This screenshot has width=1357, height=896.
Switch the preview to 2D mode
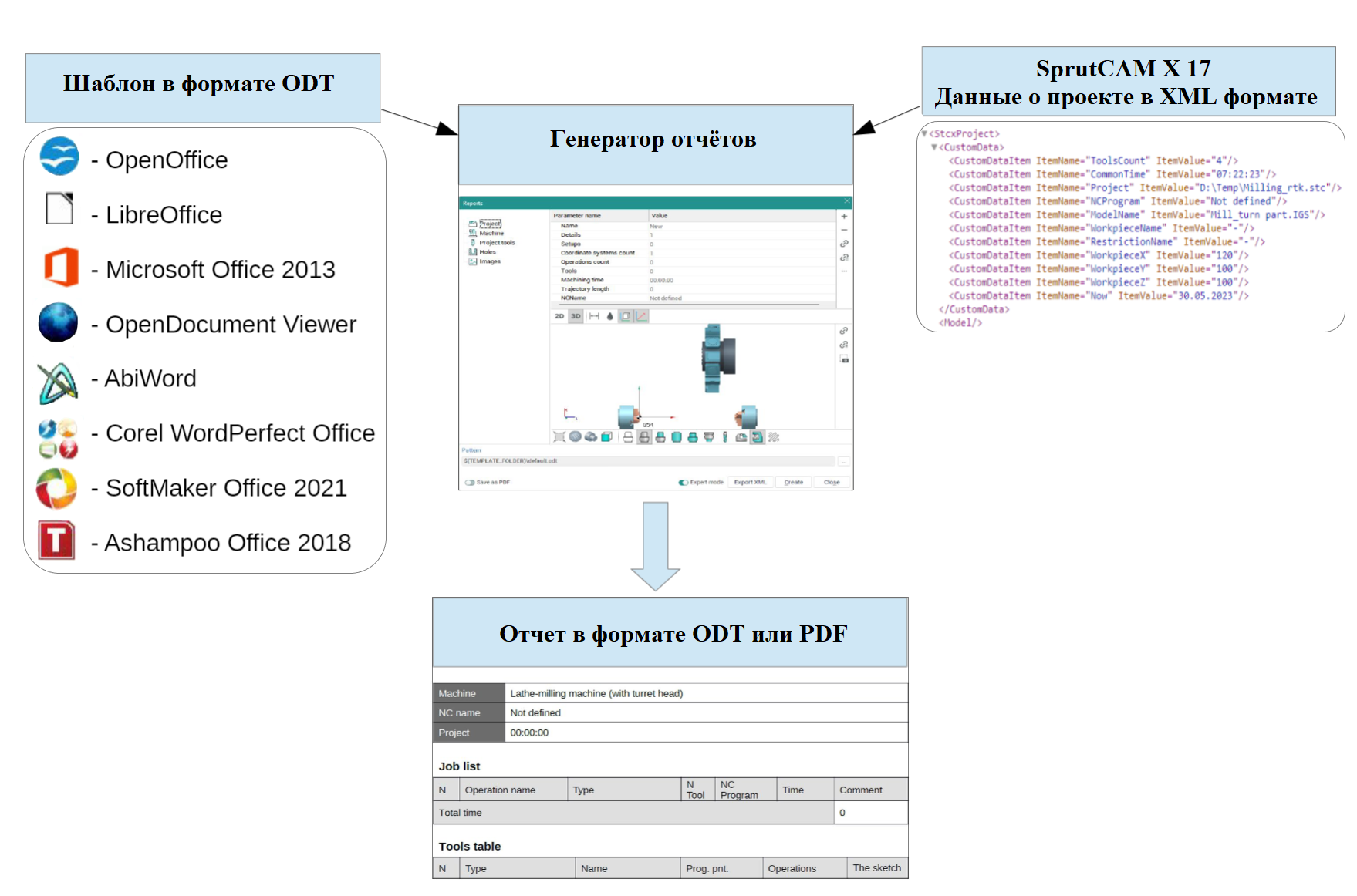(559, 316)
